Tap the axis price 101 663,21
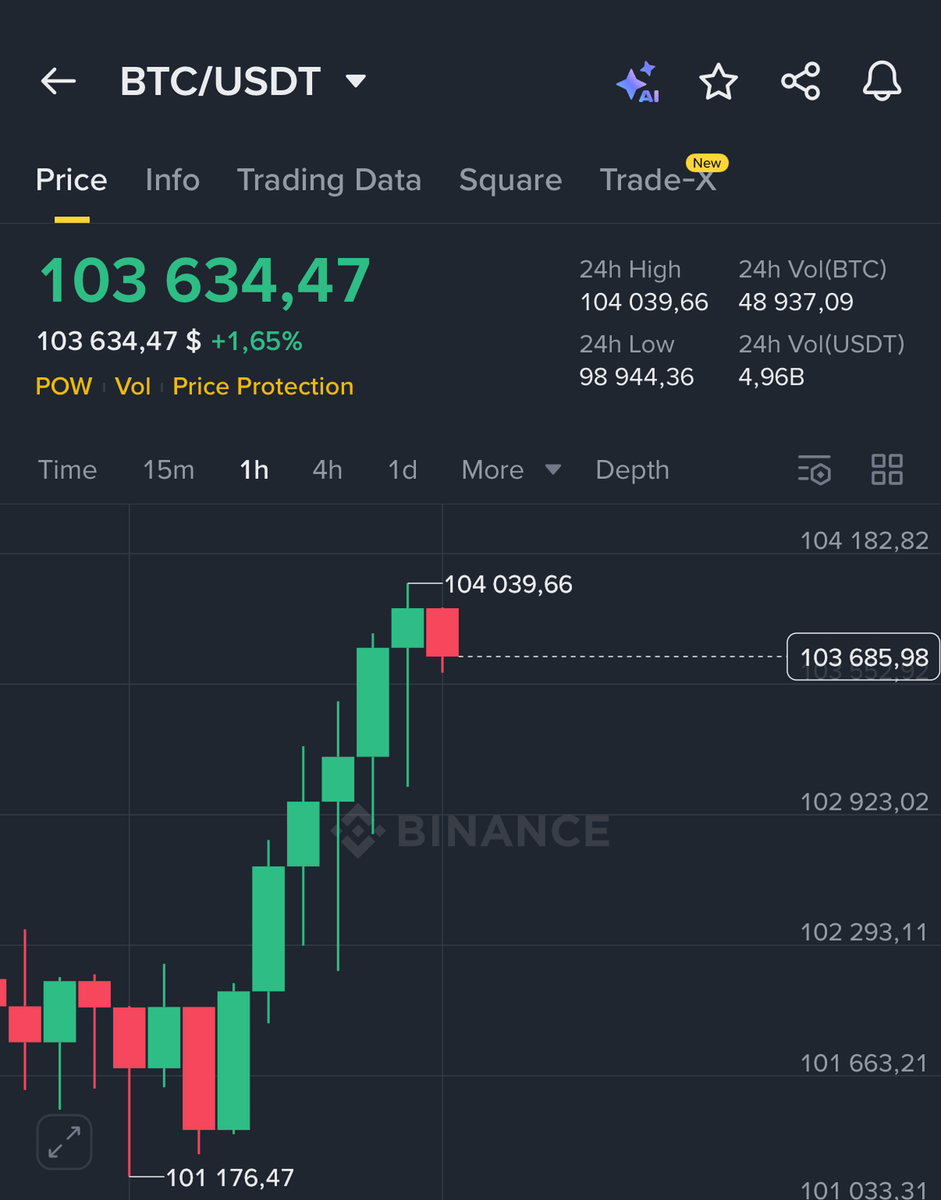 click(864, 1063)
